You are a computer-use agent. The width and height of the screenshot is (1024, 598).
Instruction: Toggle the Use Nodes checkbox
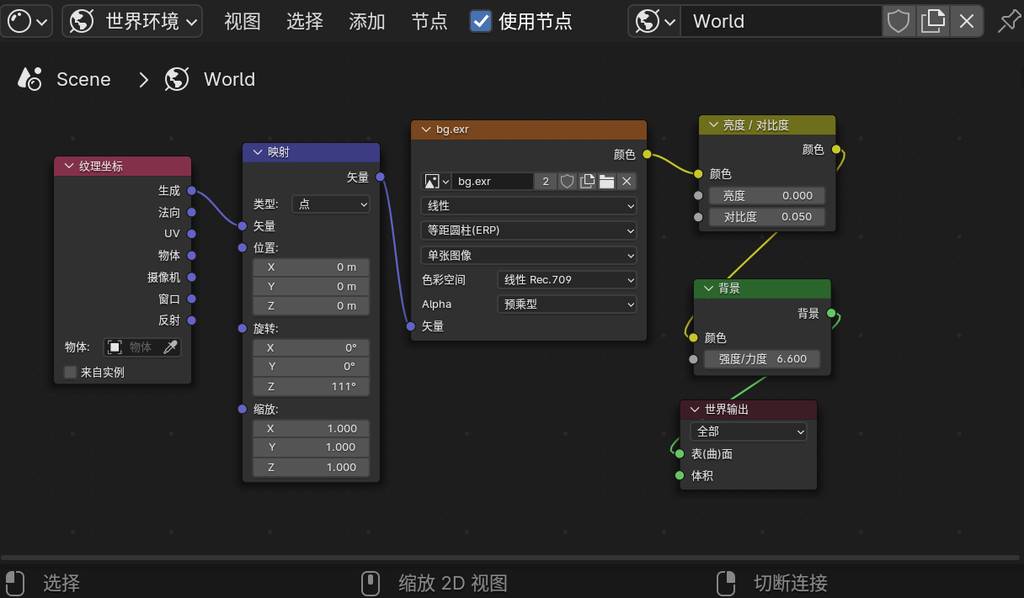(x=481, y=21)
